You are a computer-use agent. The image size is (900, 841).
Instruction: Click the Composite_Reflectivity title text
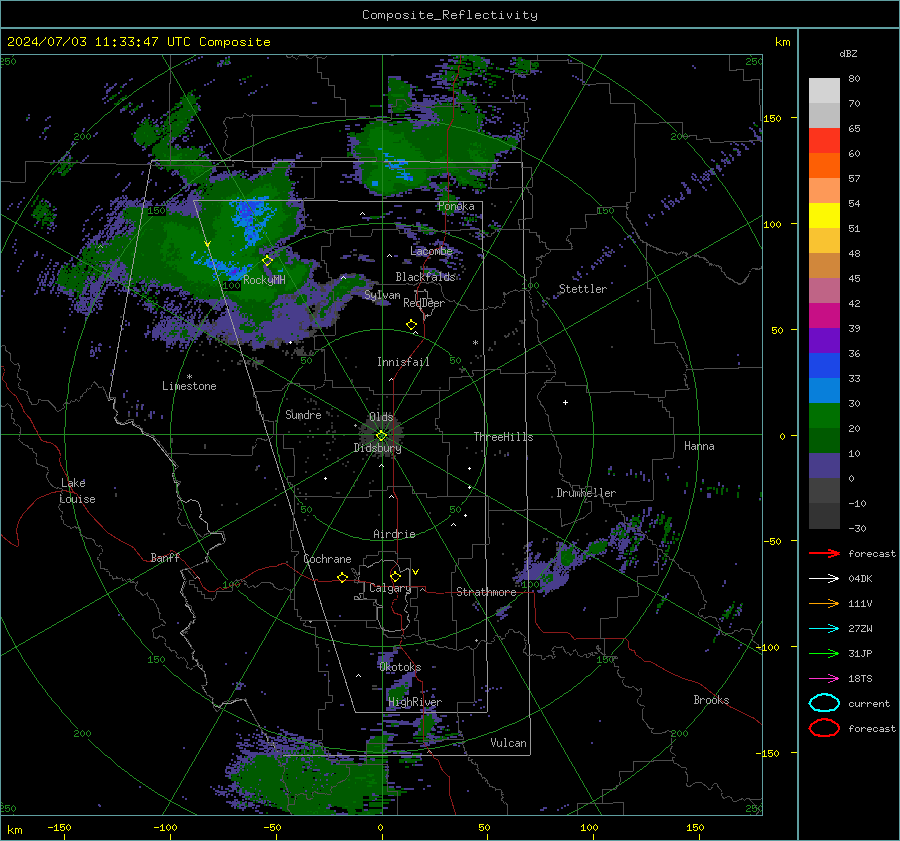[450, 15]
